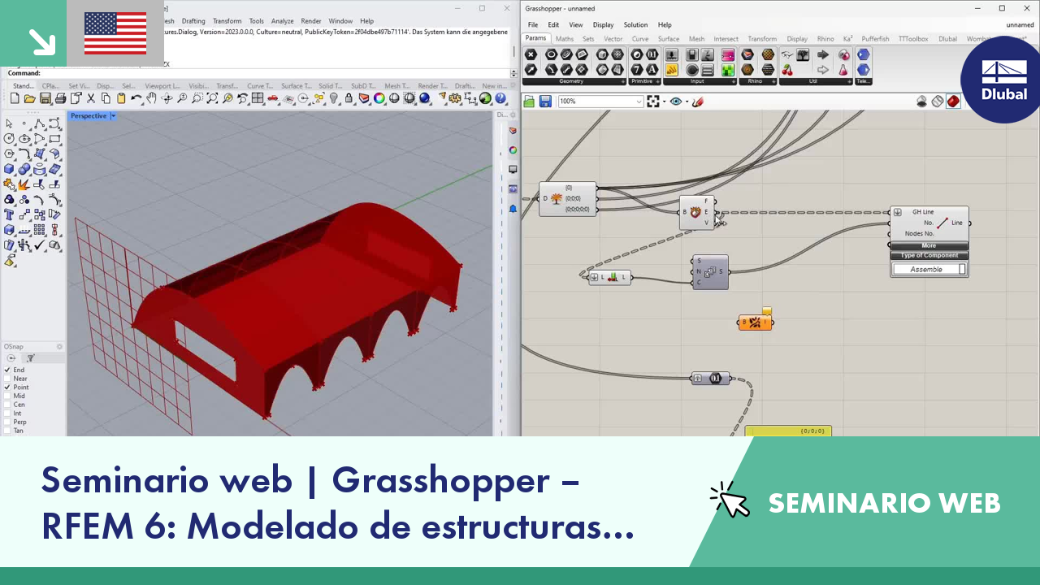
Task: Click the Print icon in Rhino toolbar
Action: click(60, 98)
